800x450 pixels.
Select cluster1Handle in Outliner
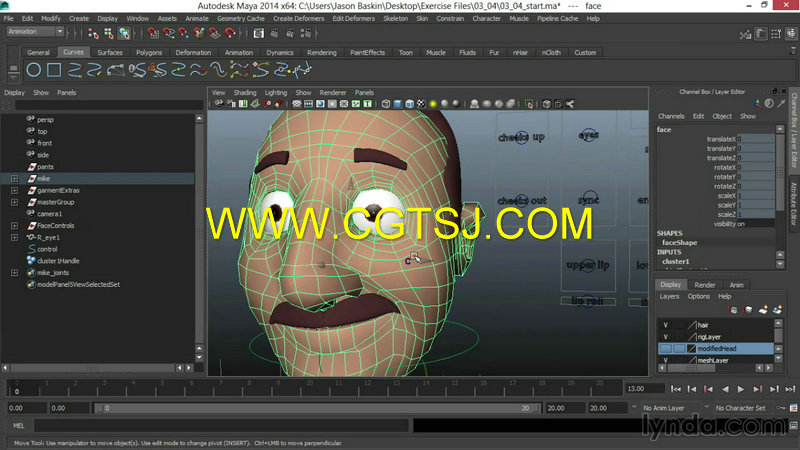pos(58,261)
